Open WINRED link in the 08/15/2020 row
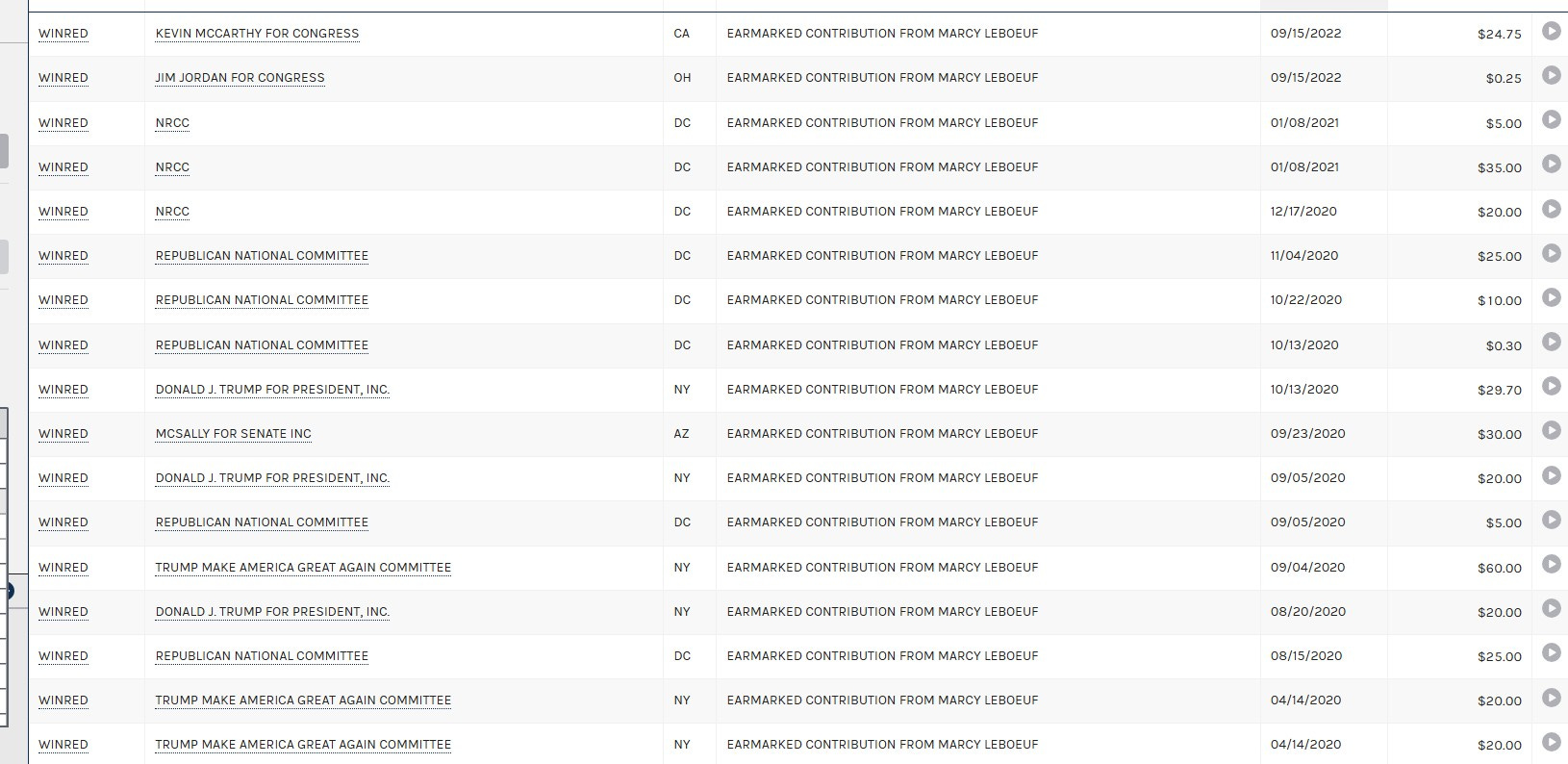 (x=63, y=656)
